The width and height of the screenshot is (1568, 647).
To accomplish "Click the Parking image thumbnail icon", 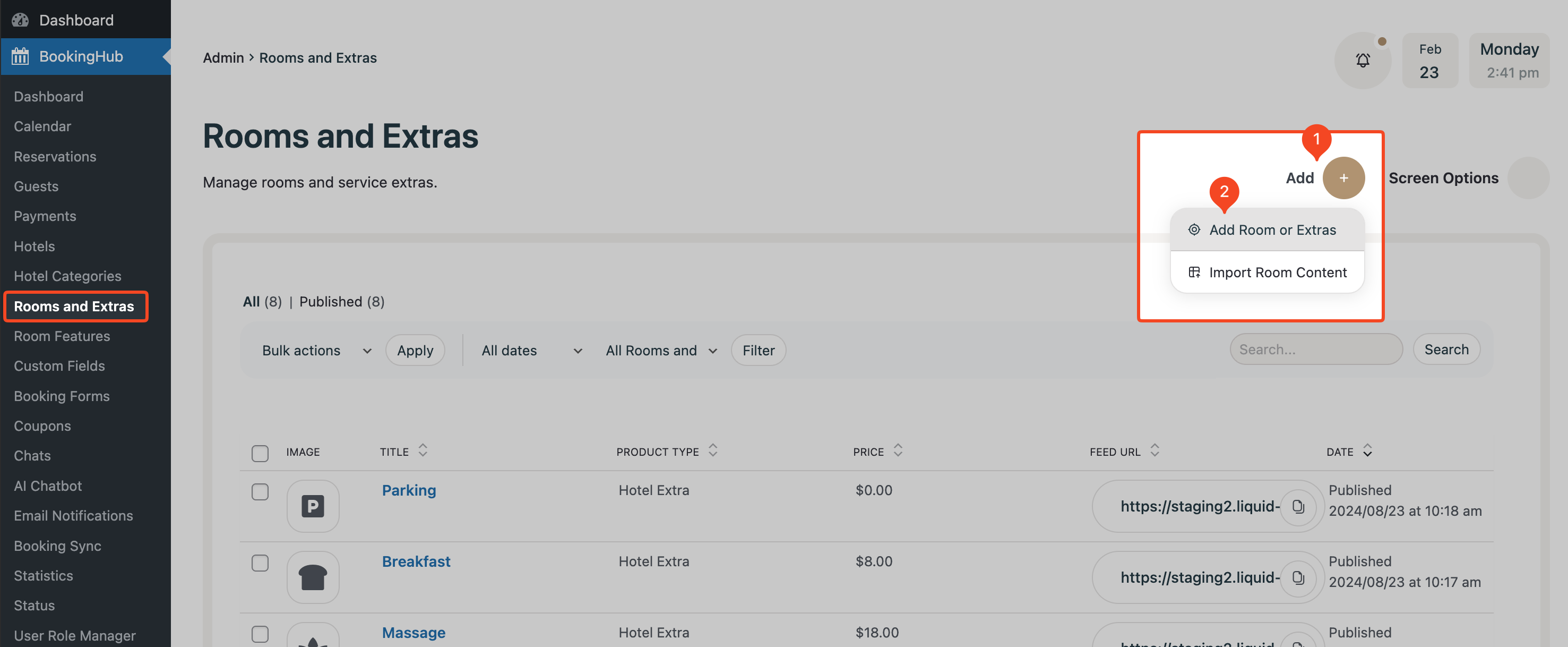I will tap(313, 506).
